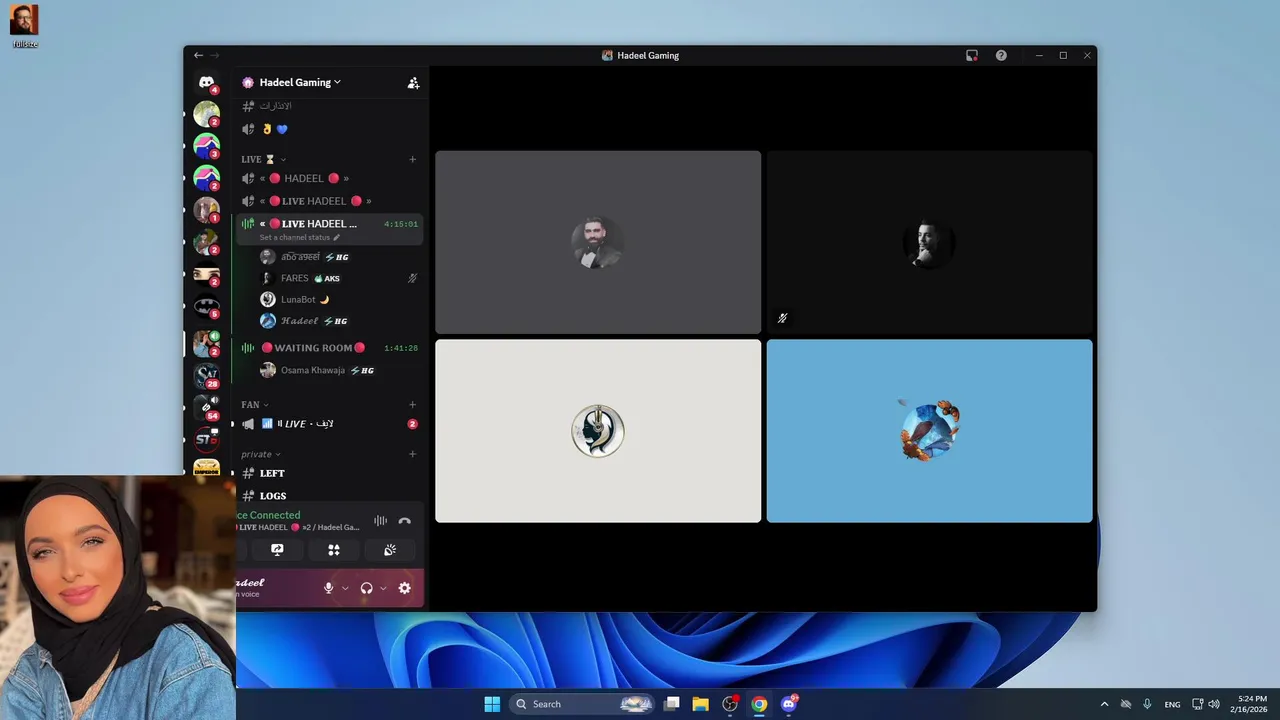The image size is (1280, 720).
Task: Click the Voice Connected status text
Action: tap(268, 515)
